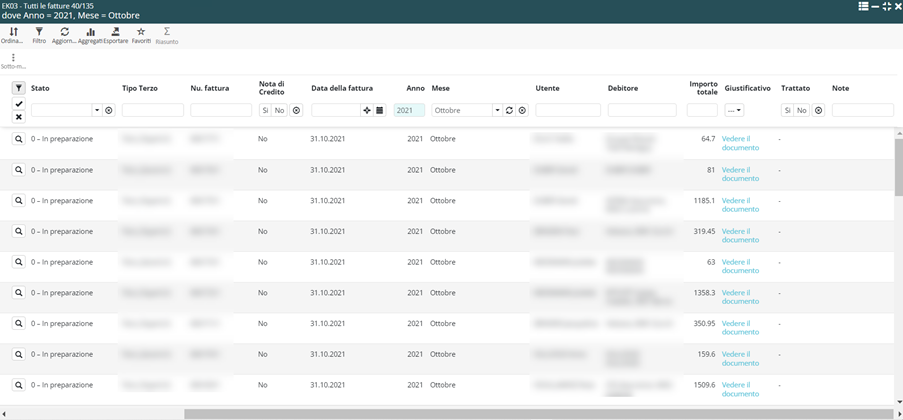Screen dimensions: 903x420
Task: Set Nota di Credito filter to Si
Action: point(265,110)
